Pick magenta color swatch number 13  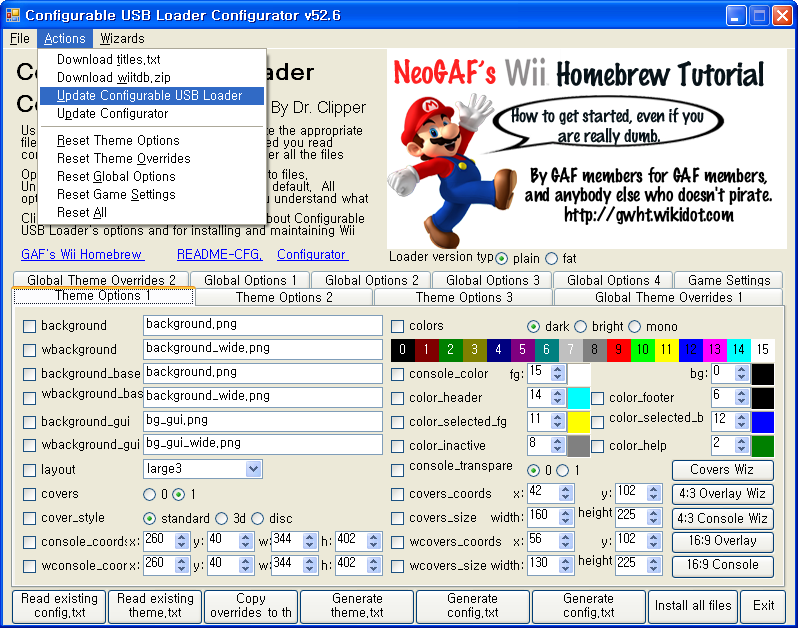pyautogui.click(x=715, y=350)
